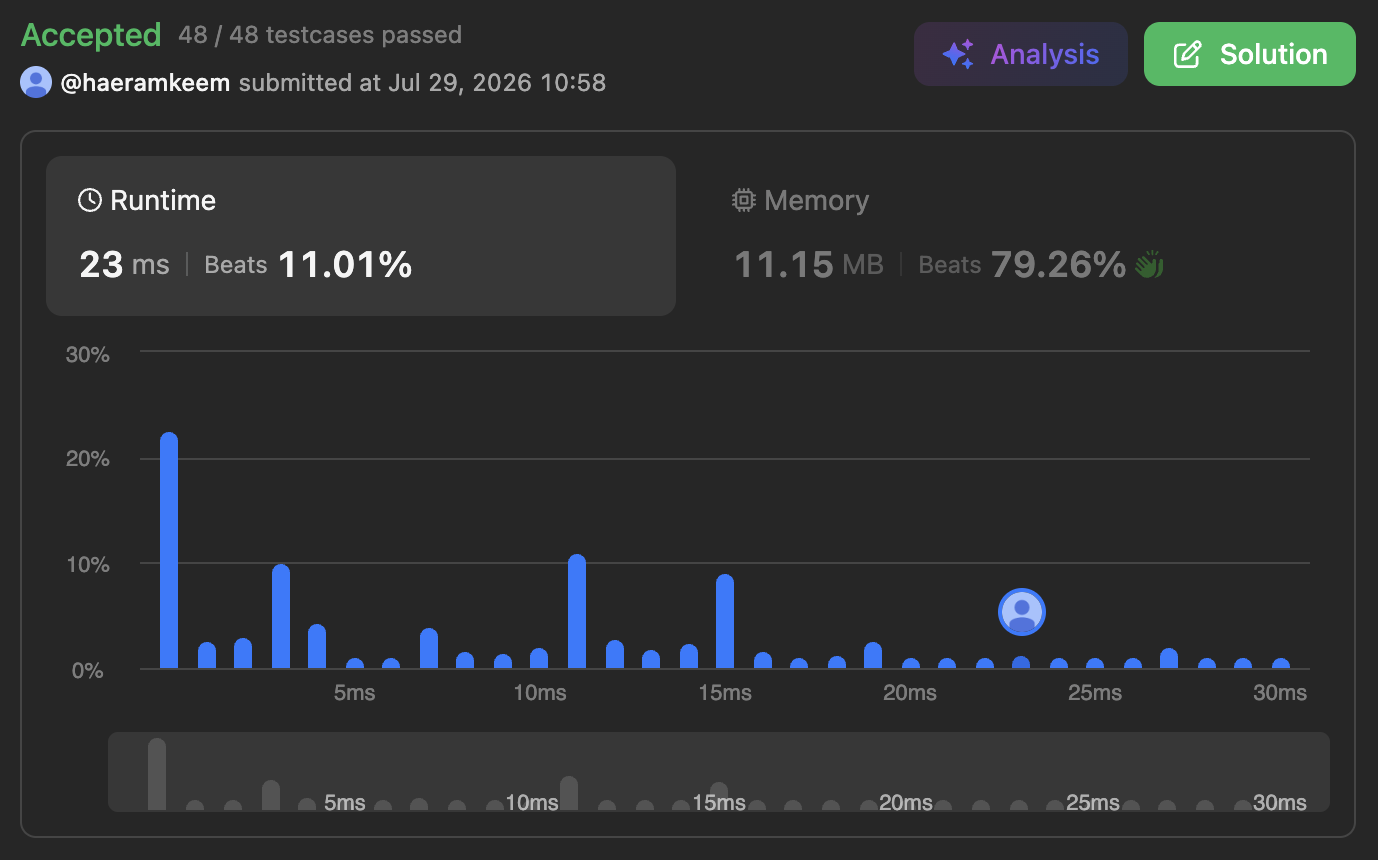The width and height of the screenshot is (1378, 860).
Task: Open the Analysis button
Action: point(1021,54)
